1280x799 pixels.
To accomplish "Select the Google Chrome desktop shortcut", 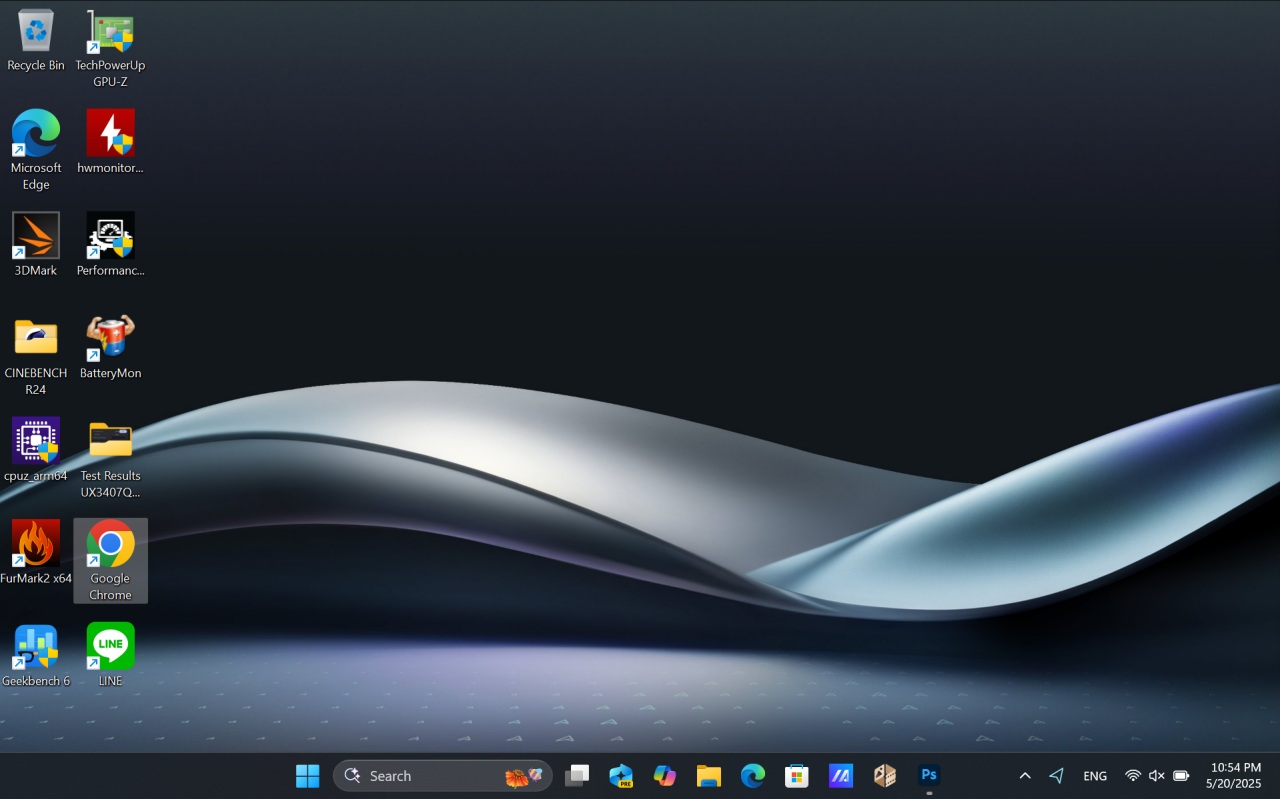I will tap(110, 560).
